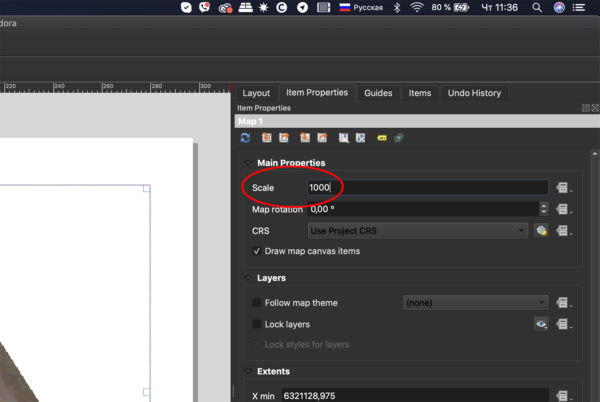The height and width of the screenshot is (402, 600).
Task: Click the map frame top-right resize handle
Action: point(147,188)
